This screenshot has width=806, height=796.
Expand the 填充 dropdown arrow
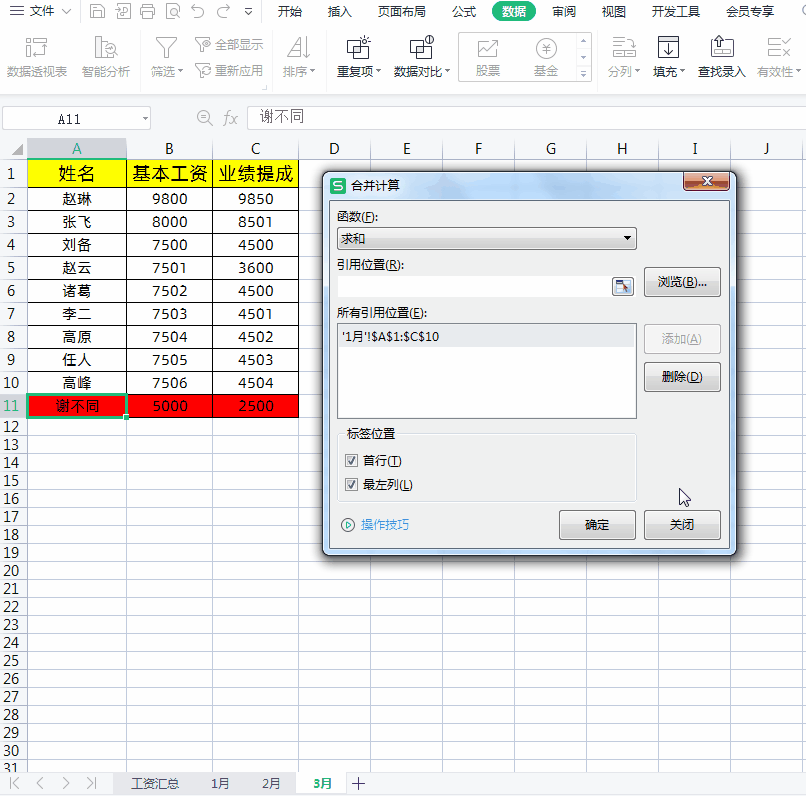point(682,71)
